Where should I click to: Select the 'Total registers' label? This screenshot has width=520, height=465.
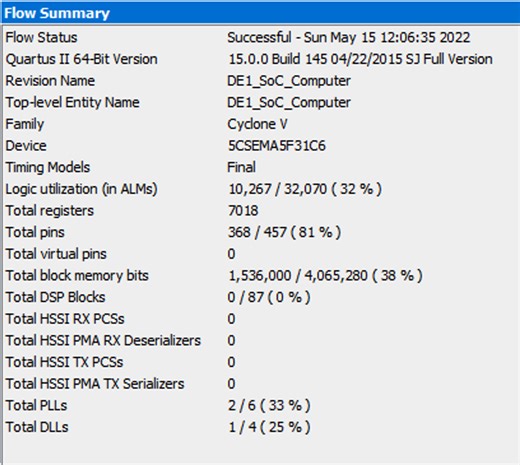click(x=50, y=211)
